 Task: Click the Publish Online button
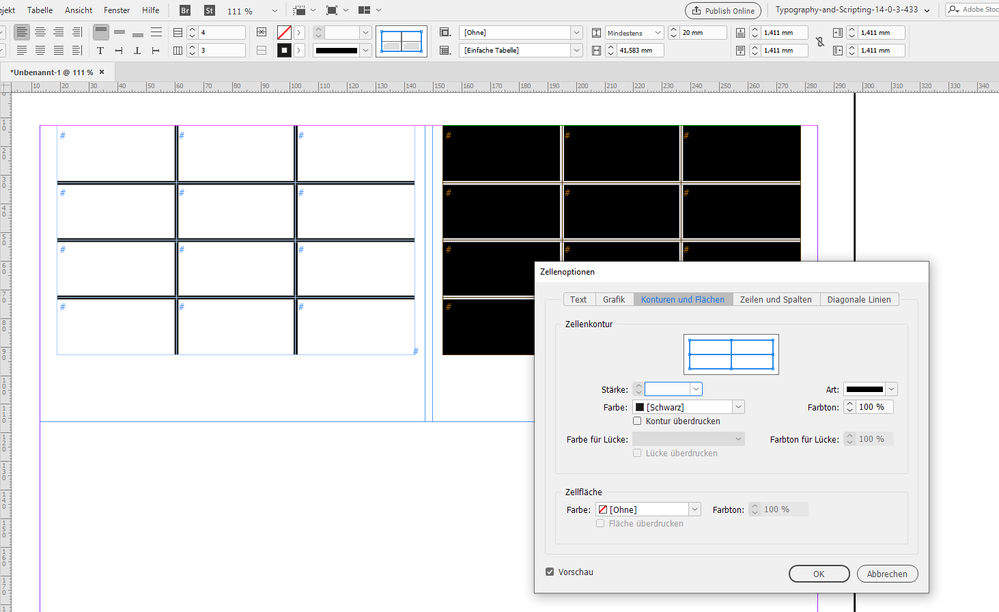point(723,11)
